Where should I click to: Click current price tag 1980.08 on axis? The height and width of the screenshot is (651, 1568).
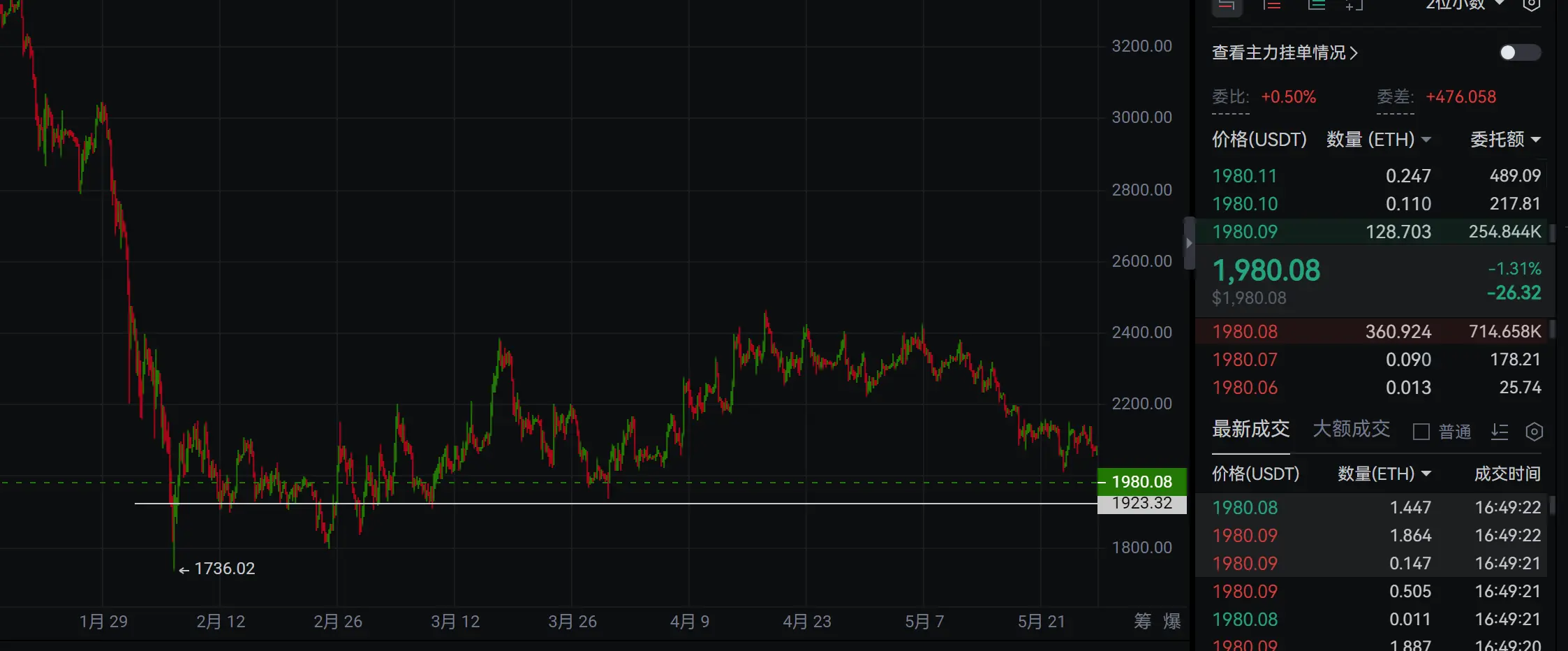pyautogui.click(x=1141, y=482)
